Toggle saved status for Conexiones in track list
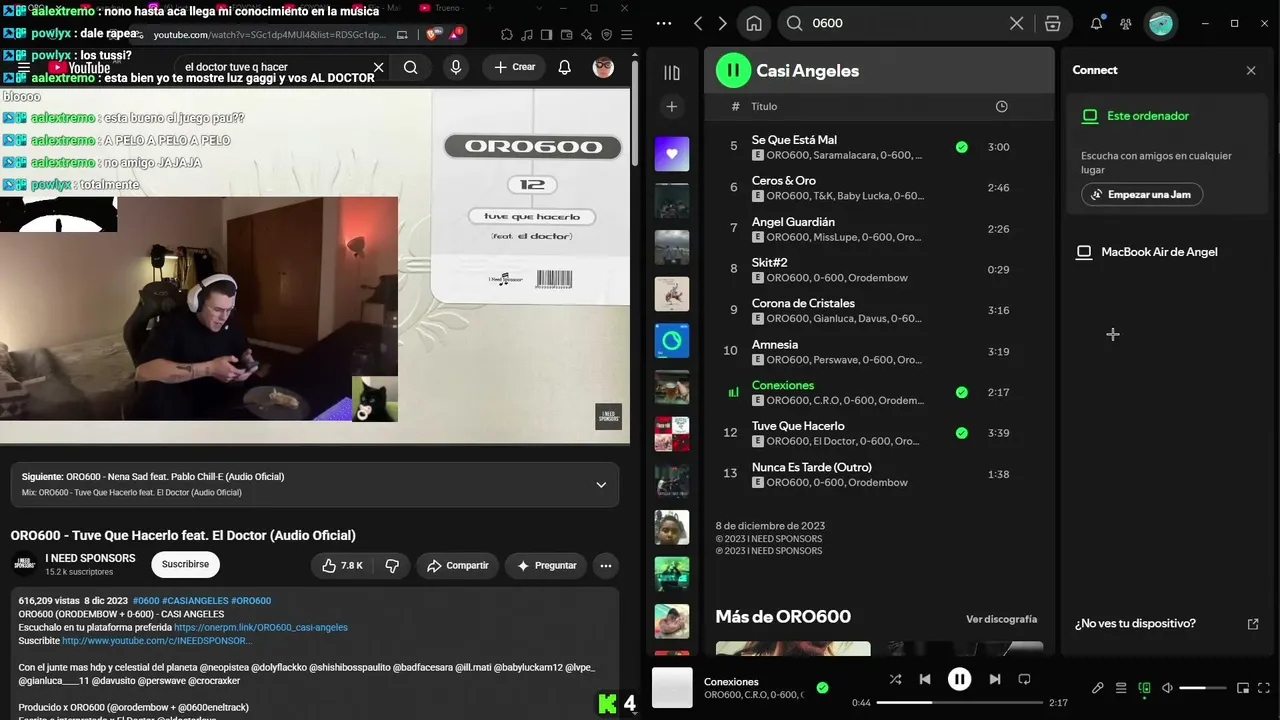The height and width of the screenshot is (720, 1280). [x=961, y=392]
